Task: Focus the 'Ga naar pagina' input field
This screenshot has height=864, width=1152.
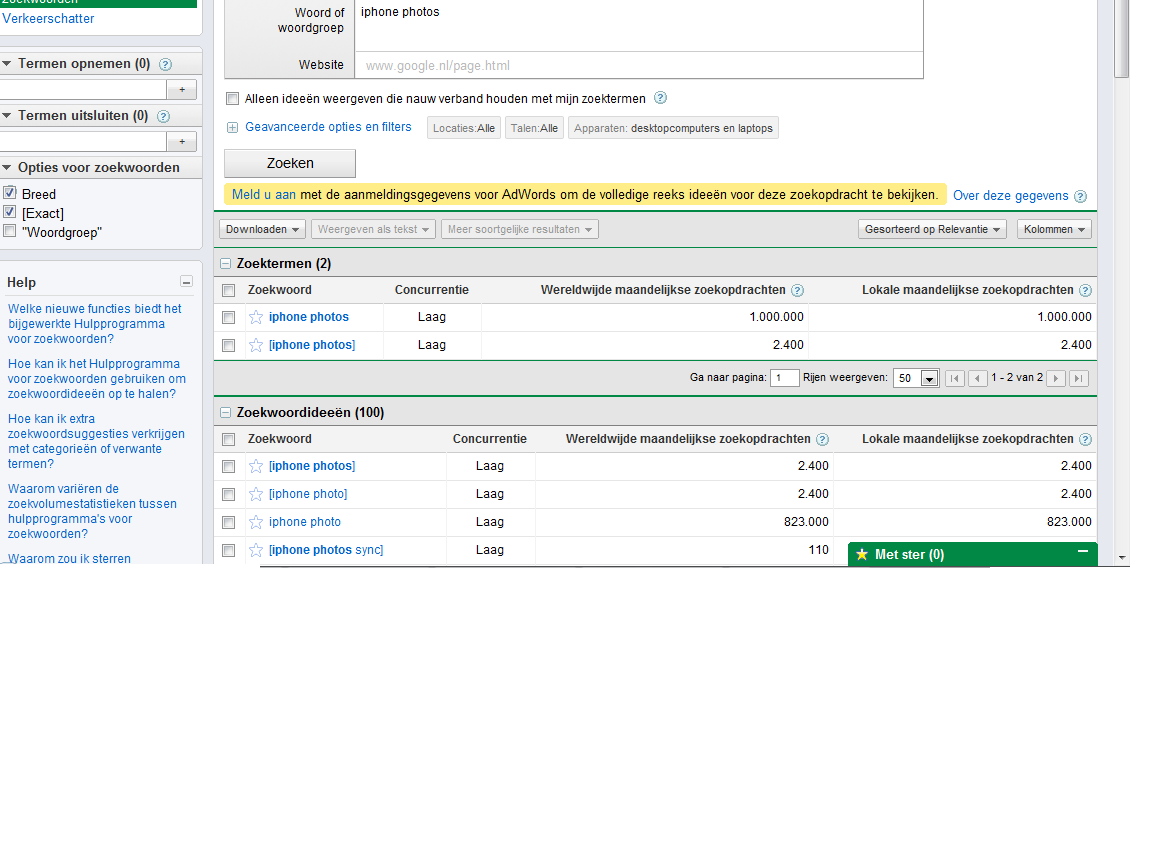Action: coord(785,378)
